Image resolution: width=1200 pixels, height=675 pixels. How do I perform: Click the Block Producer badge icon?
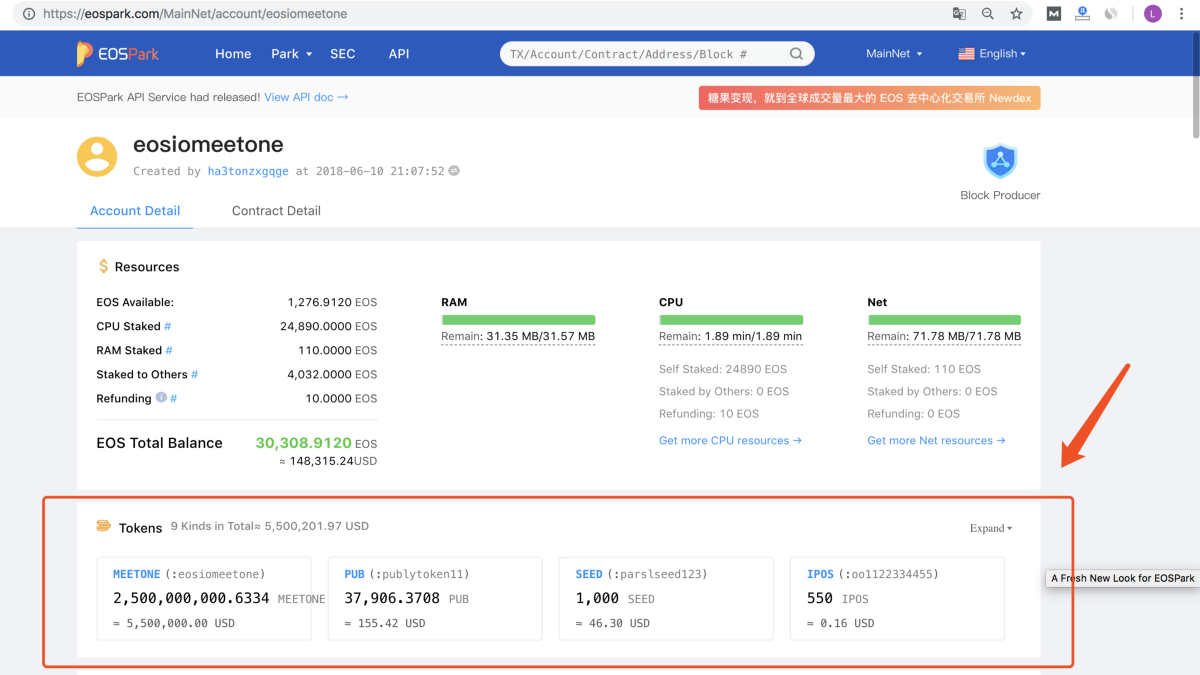pos(1000,161)
